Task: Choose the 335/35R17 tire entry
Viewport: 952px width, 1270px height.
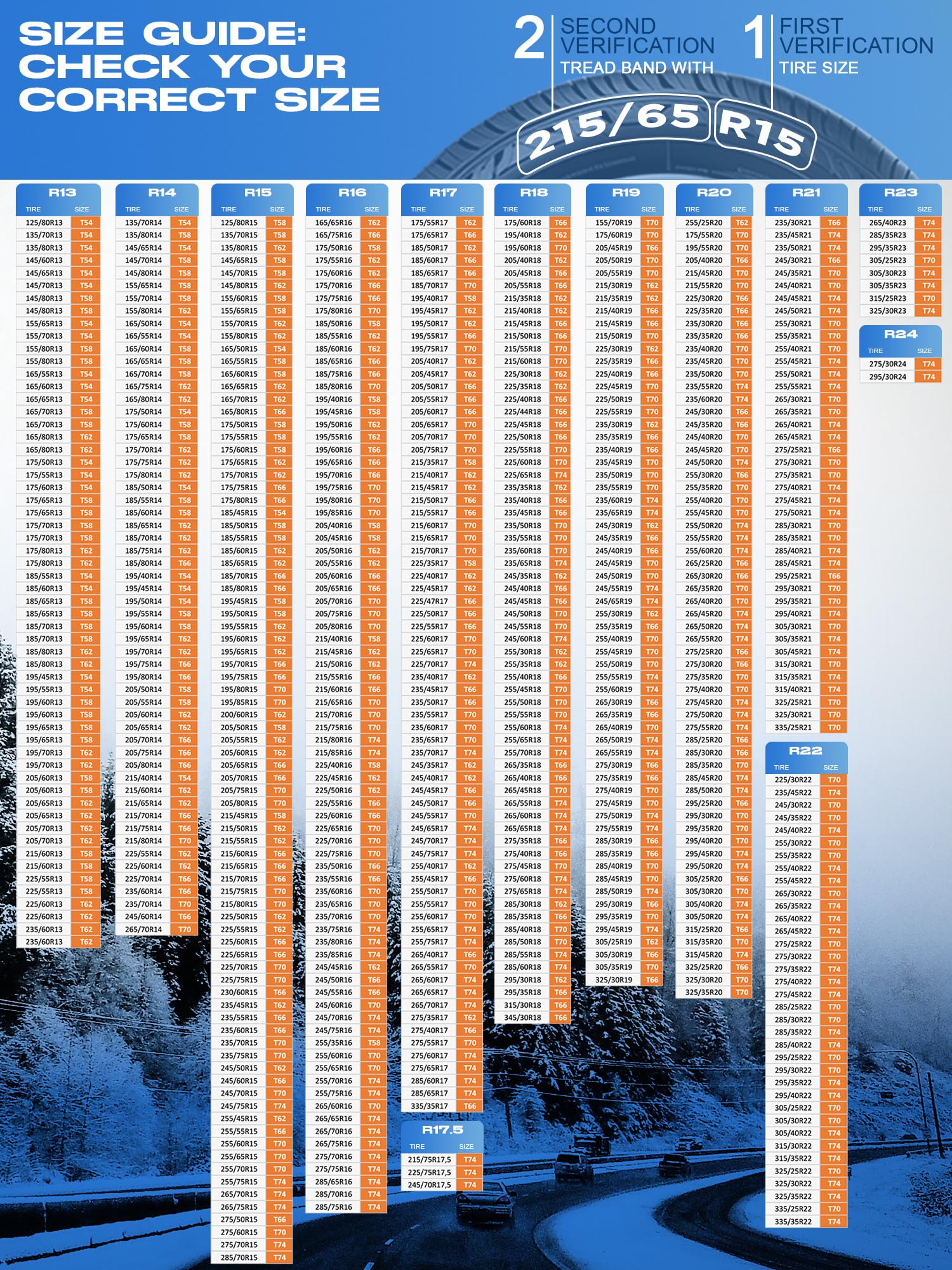Action: (x=429, y=1106)
